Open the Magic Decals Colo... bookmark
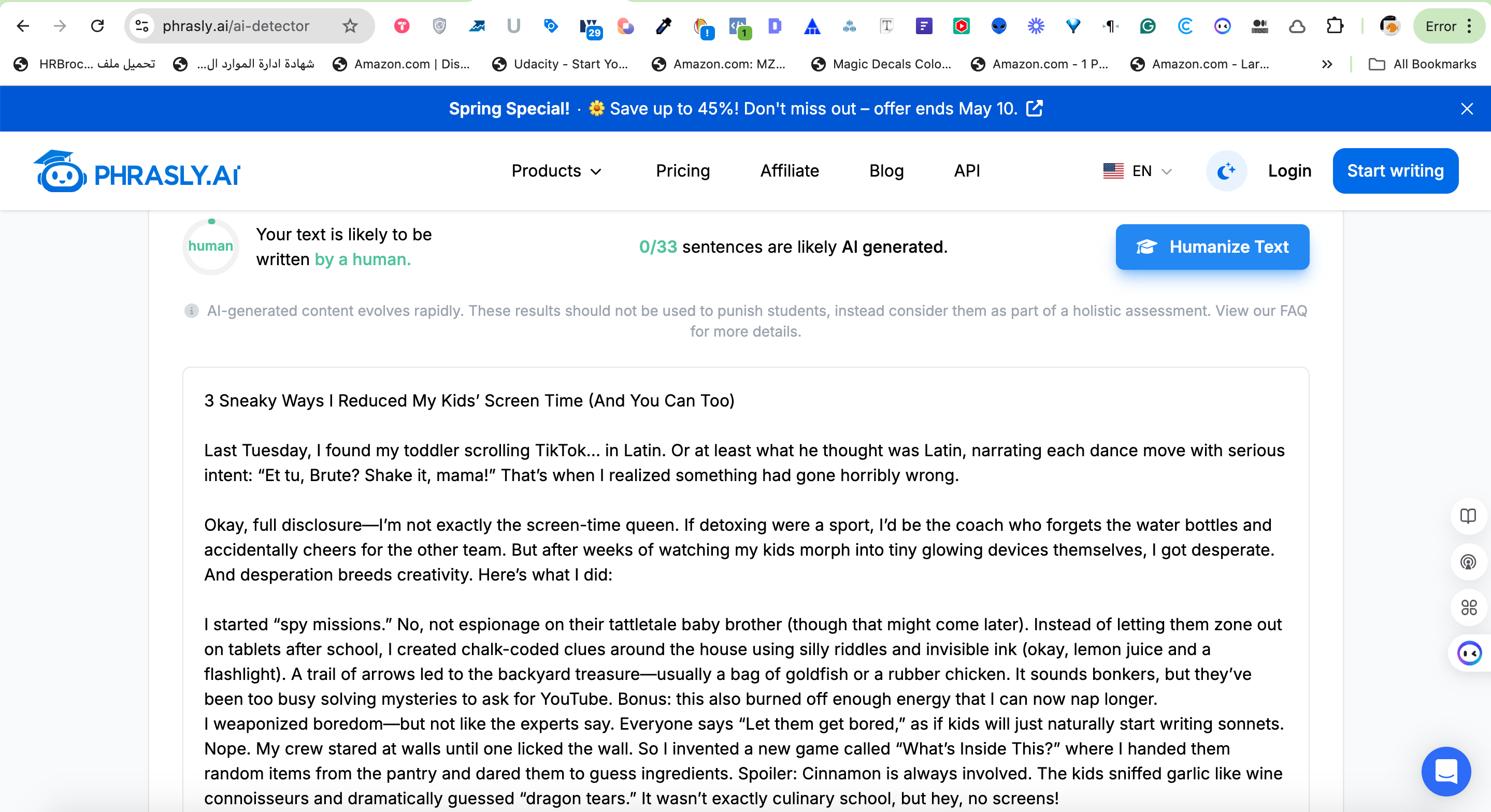1491x812 pixels. pos(881,64)
